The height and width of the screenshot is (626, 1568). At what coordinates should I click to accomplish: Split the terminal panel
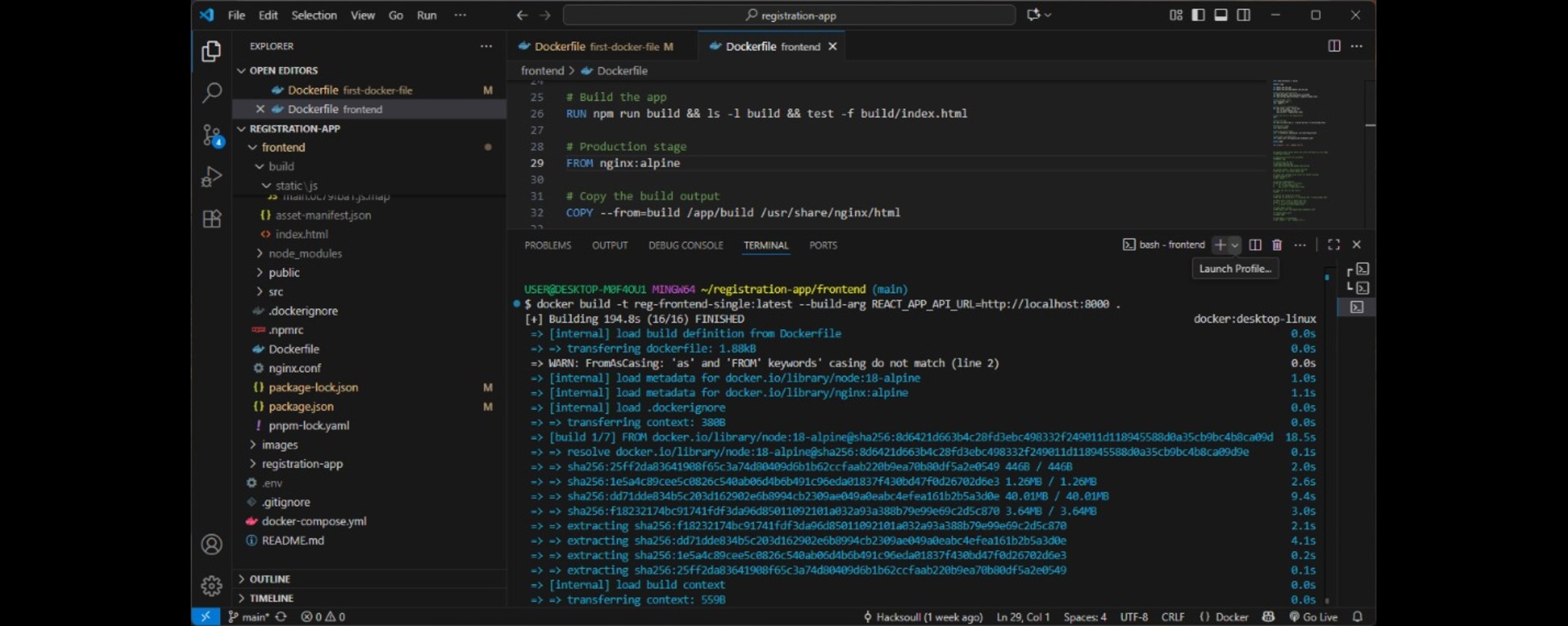[1255, 245]
